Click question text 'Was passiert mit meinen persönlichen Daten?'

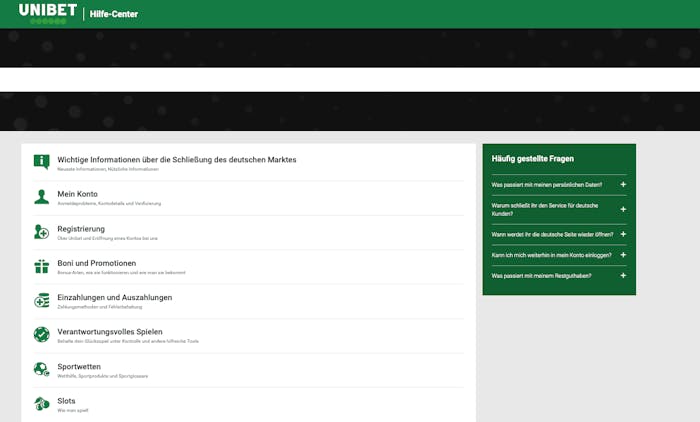click(x=546, y=184)
